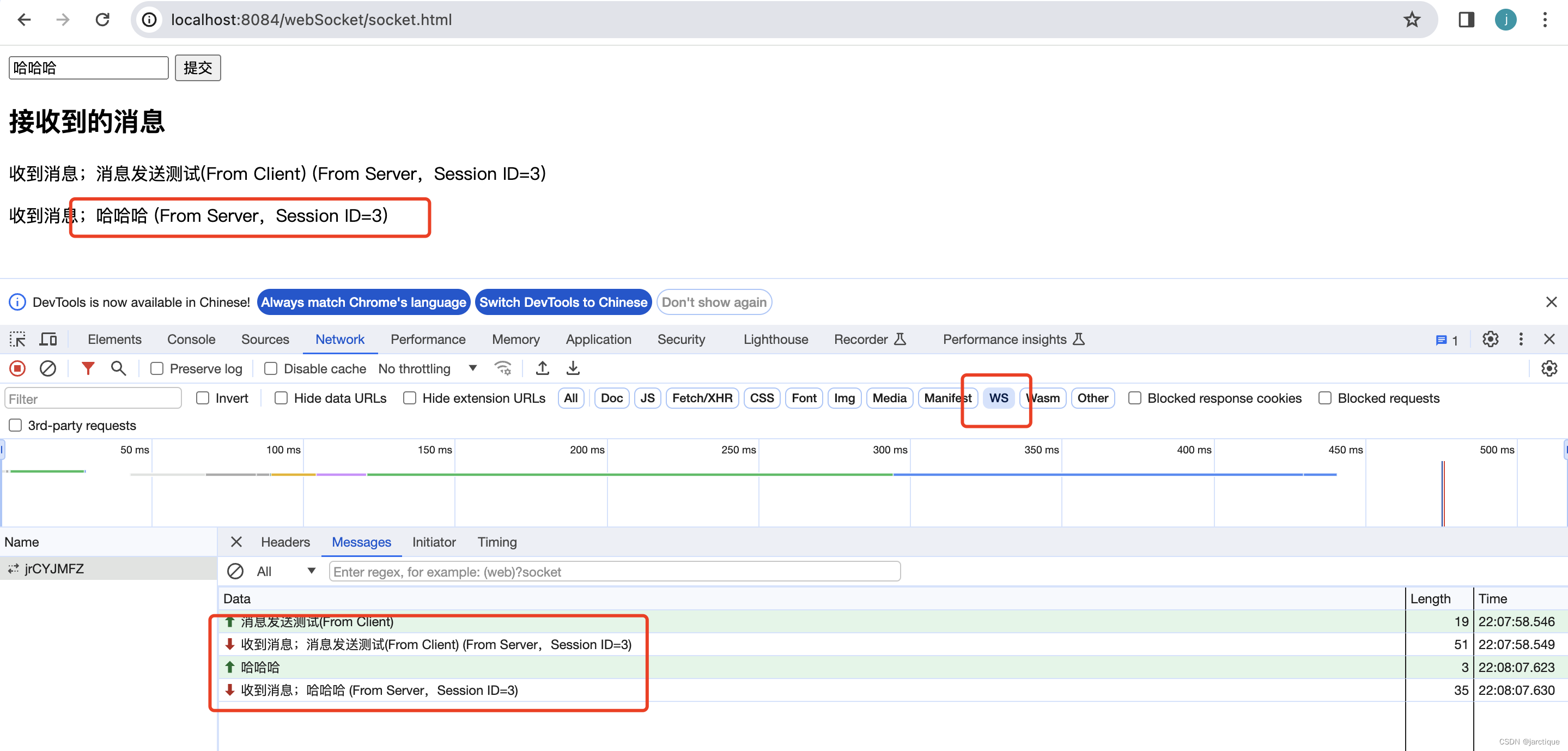Stop recording network log

16,368
